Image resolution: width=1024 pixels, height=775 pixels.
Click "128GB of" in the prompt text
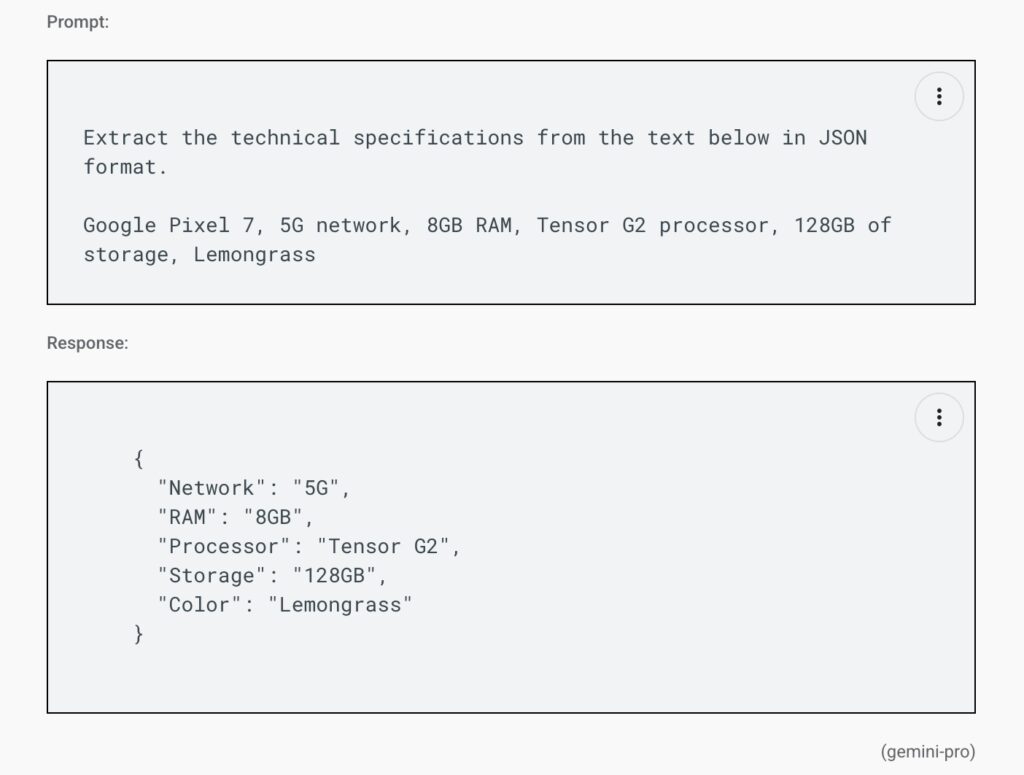pyautogui.click(x=843, y=225)
